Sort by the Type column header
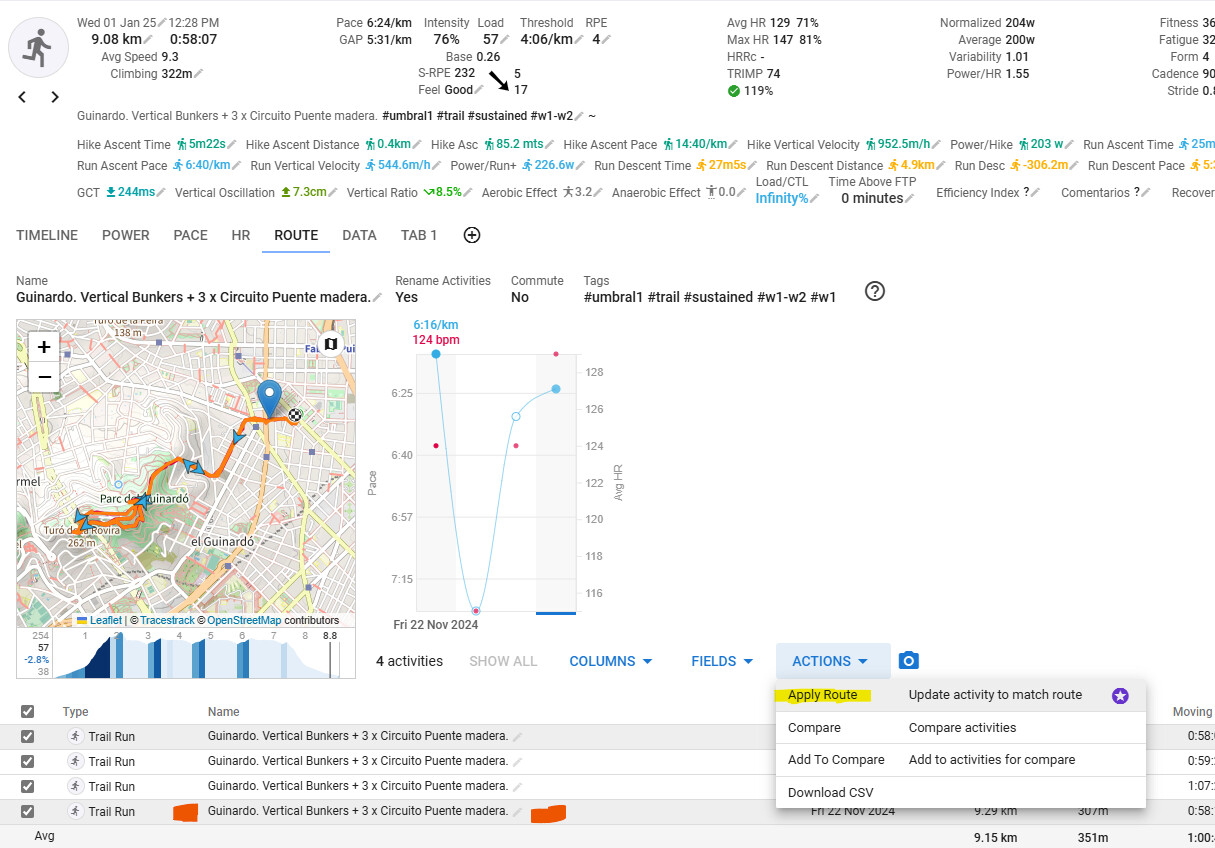 tap(75, 712)
